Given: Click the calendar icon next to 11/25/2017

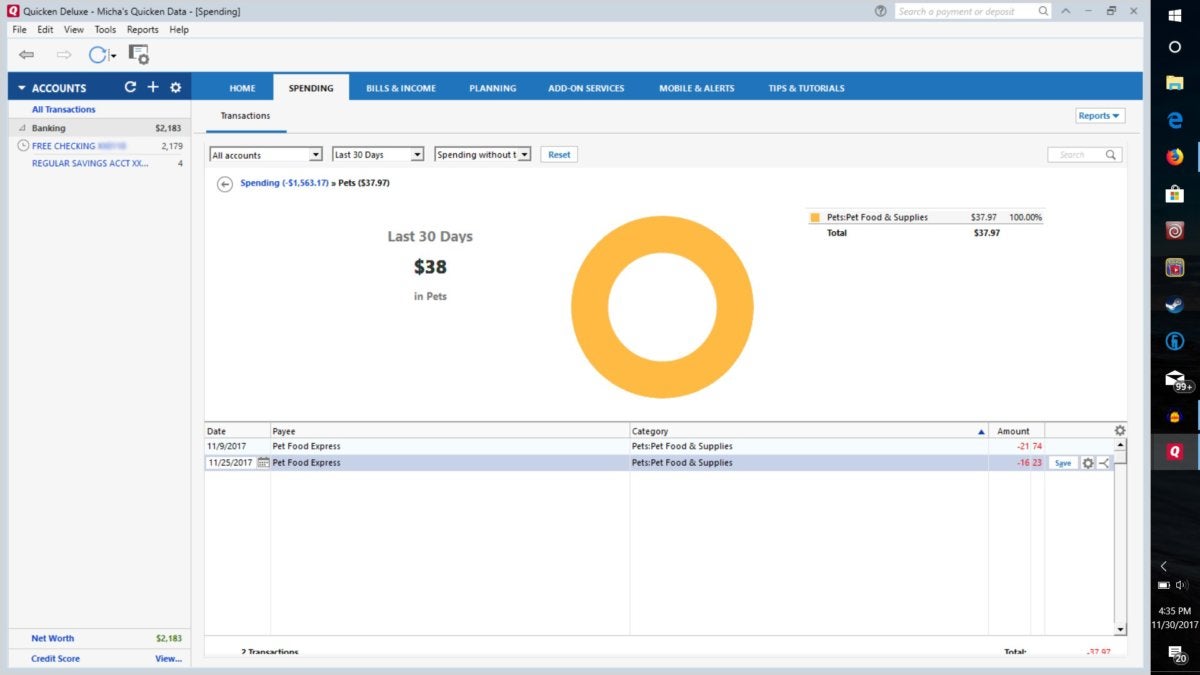Looking at the screenshot, I should (263, 463).
